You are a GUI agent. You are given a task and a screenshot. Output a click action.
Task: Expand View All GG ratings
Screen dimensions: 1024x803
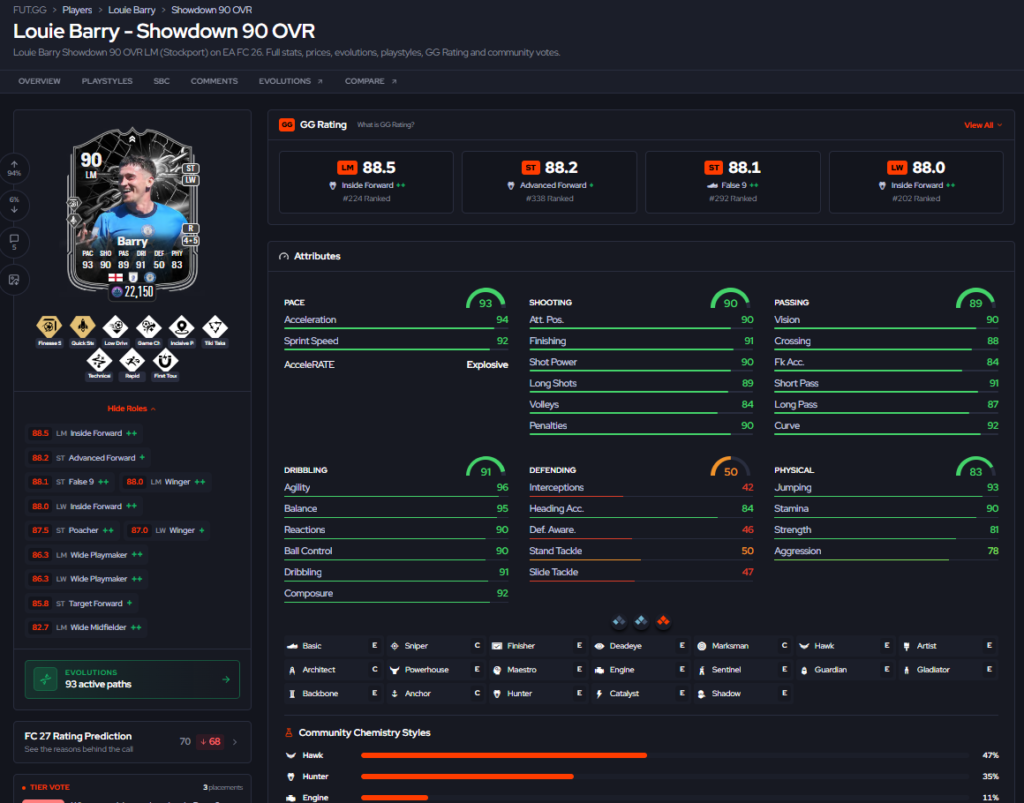pyautogui.click(x=983, y=125)
